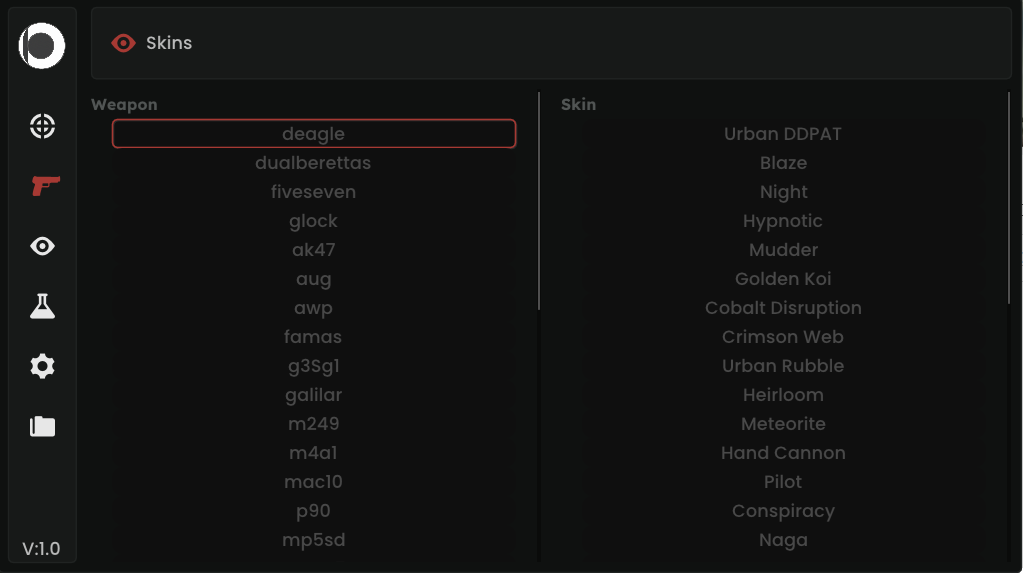
Task: Select the deagle weapon entry
Action: click(313, 134)
